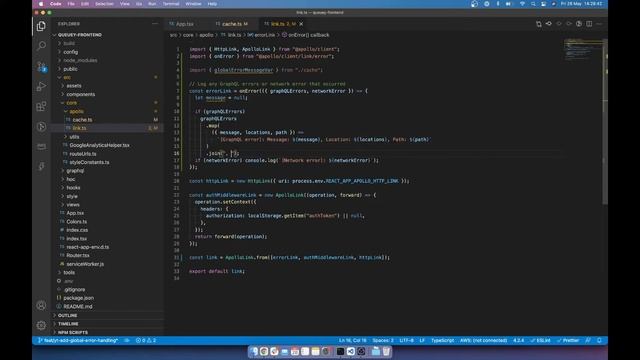Click the git branch name in the status bar
640x360 pixels.
pyautogui.click(x=78, y=340)
